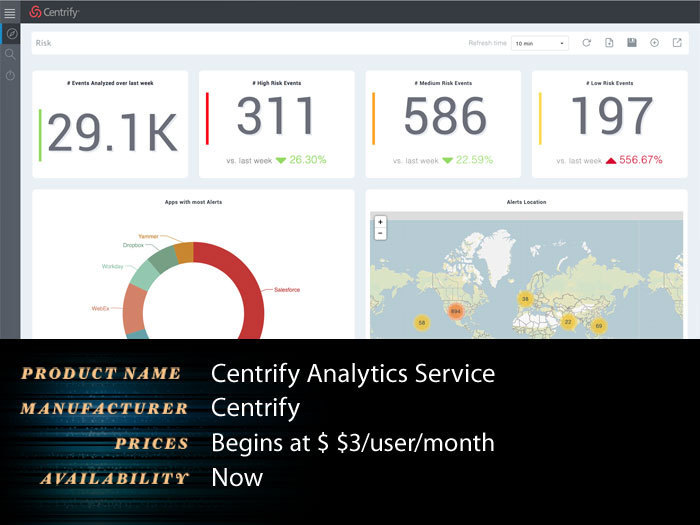Zoom out on the alerts map

pyautogui.click(x=380, y=233)
